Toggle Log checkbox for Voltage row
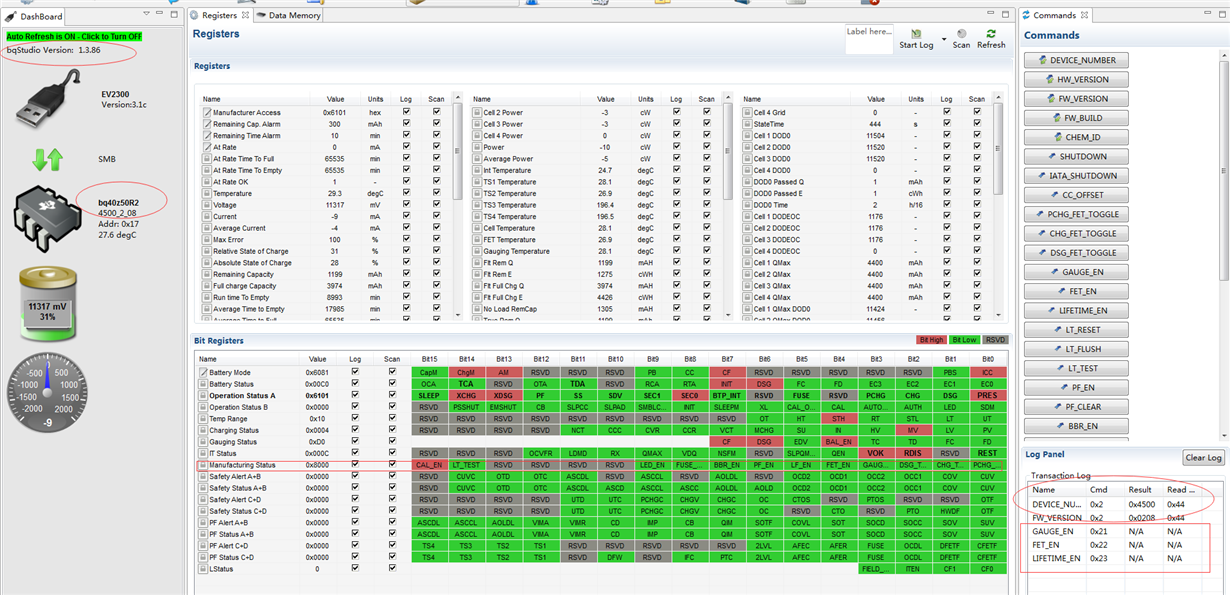 (x=406, y=205)
